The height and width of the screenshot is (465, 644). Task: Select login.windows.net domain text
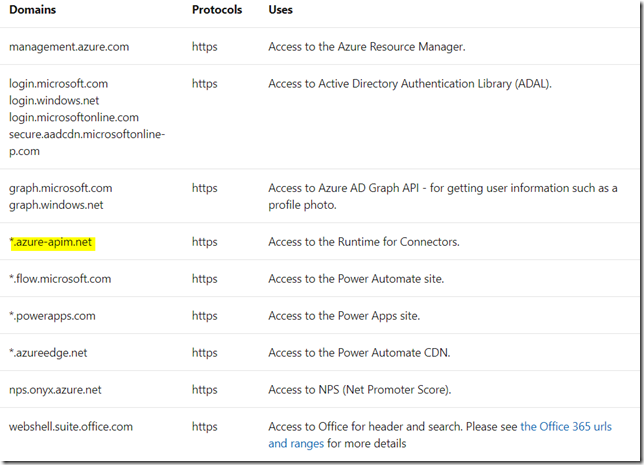54,101
